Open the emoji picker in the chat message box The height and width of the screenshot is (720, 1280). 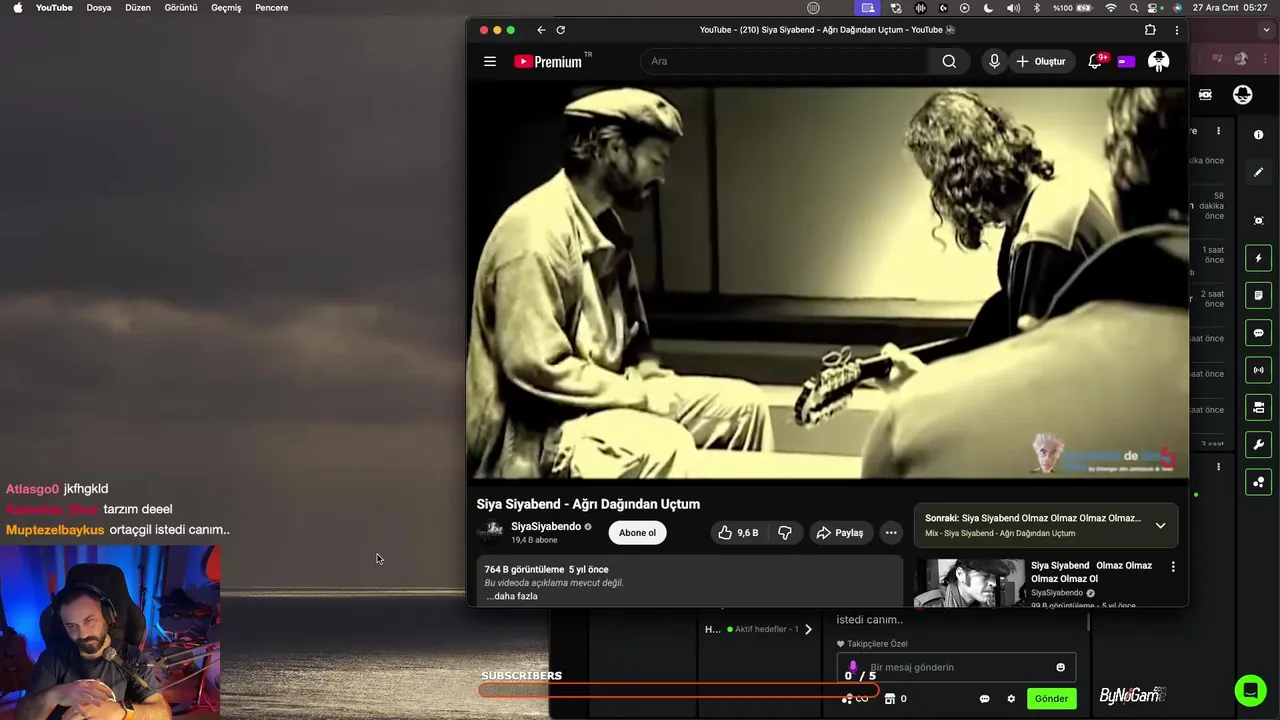1061,667
